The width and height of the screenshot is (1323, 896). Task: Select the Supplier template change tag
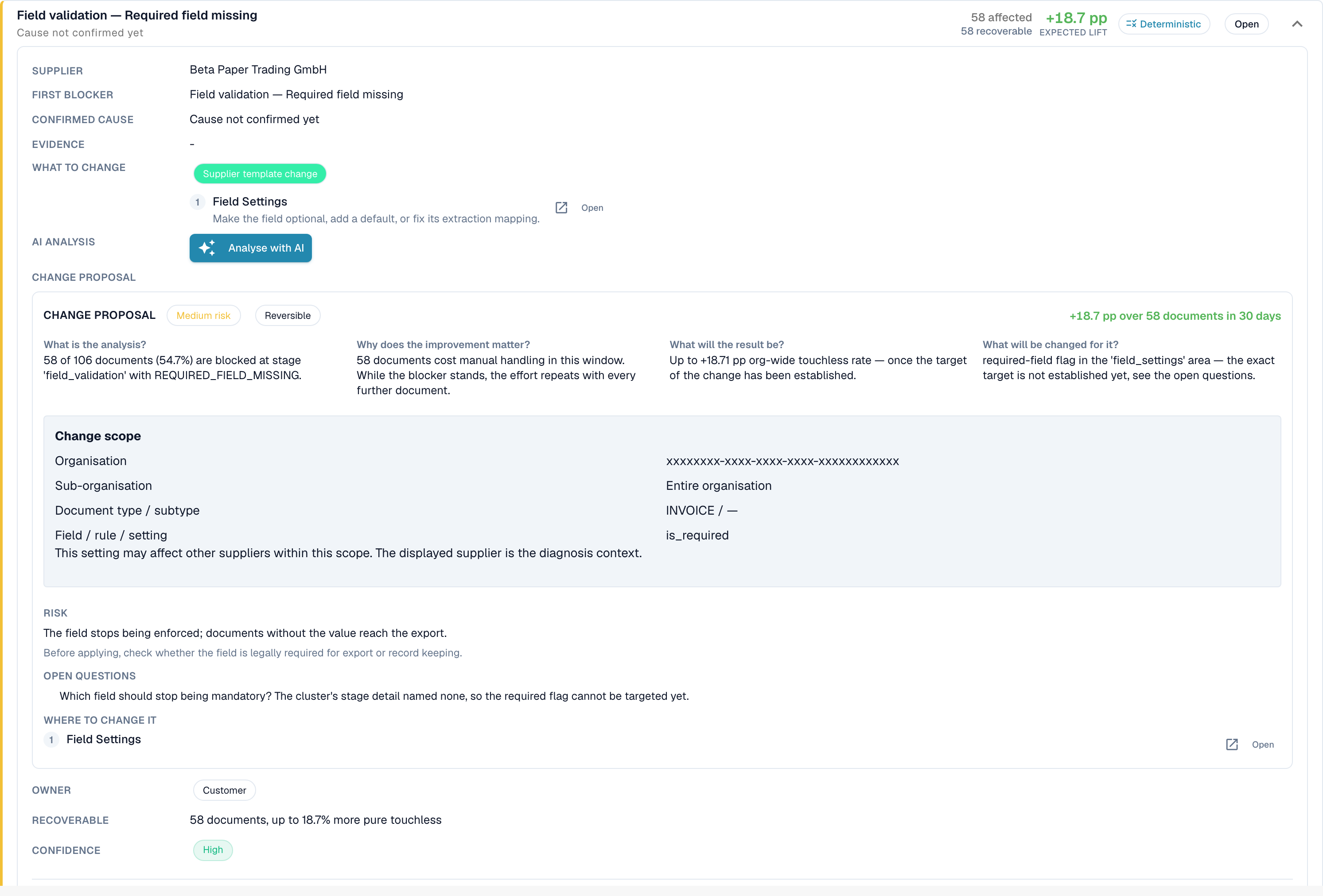click(x=260, y=174)
